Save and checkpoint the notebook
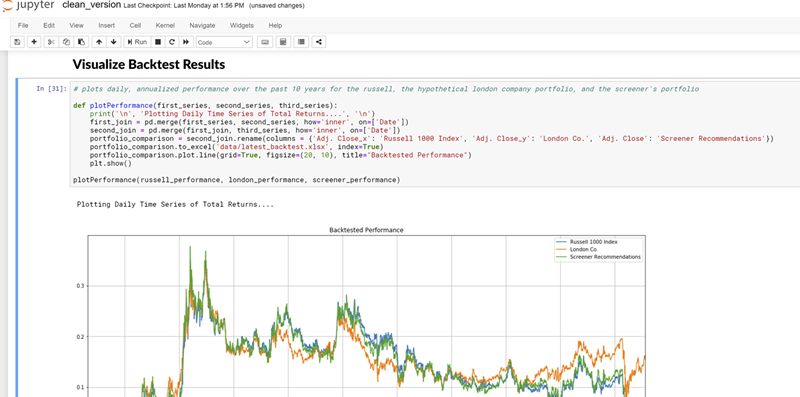800x397 pixels. coord(17,42)
